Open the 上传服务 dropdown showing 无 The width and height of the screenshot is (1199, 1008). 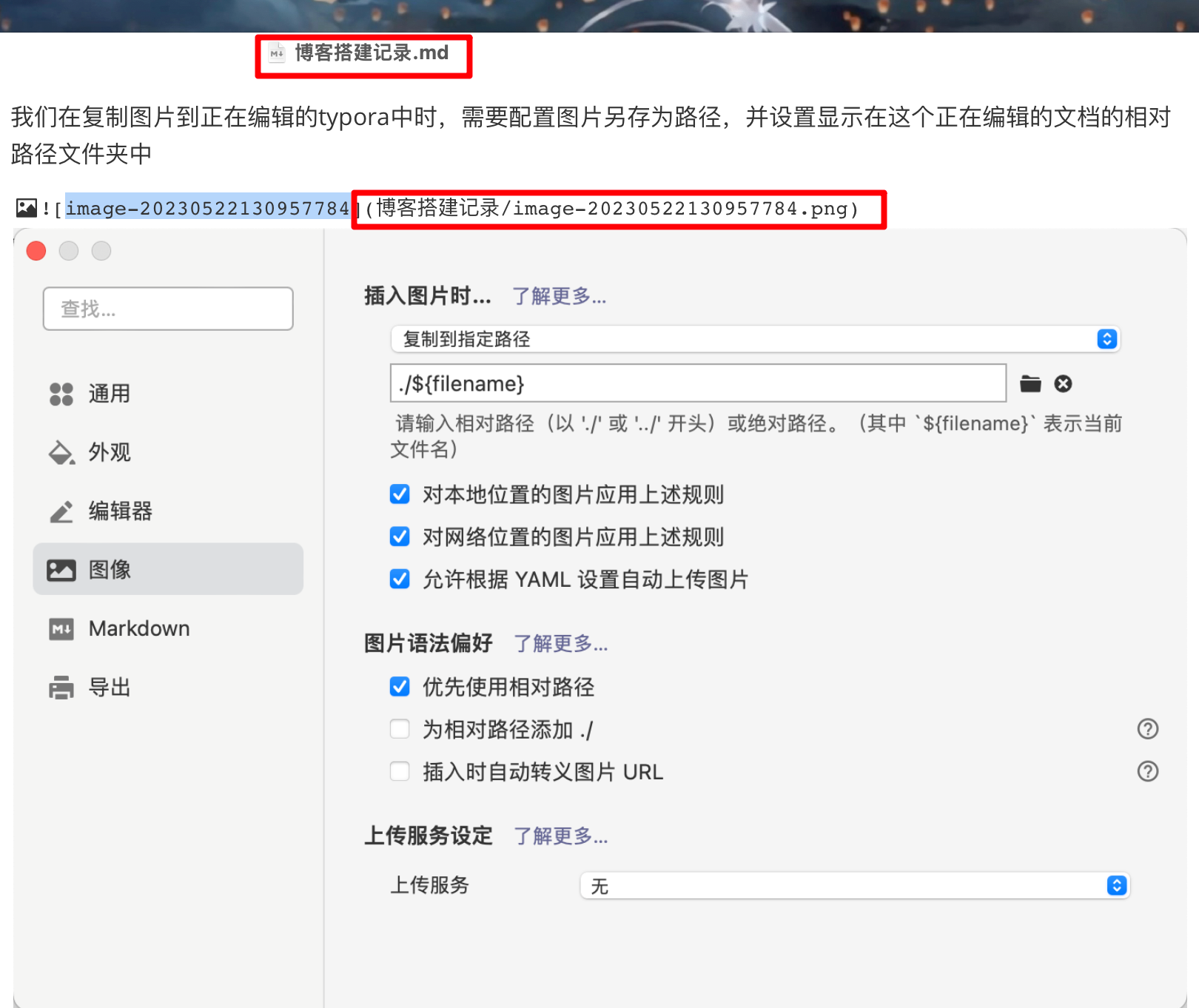[x=854, y=885]
